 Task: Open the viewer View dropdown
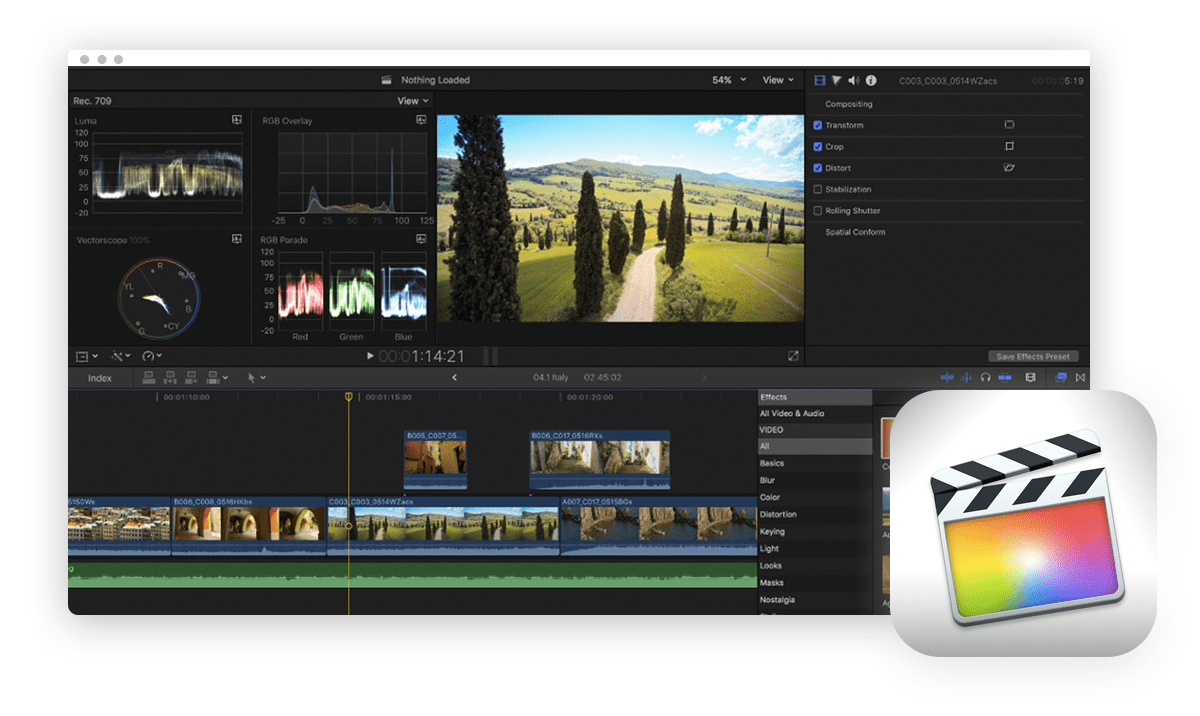click(778, 80)
